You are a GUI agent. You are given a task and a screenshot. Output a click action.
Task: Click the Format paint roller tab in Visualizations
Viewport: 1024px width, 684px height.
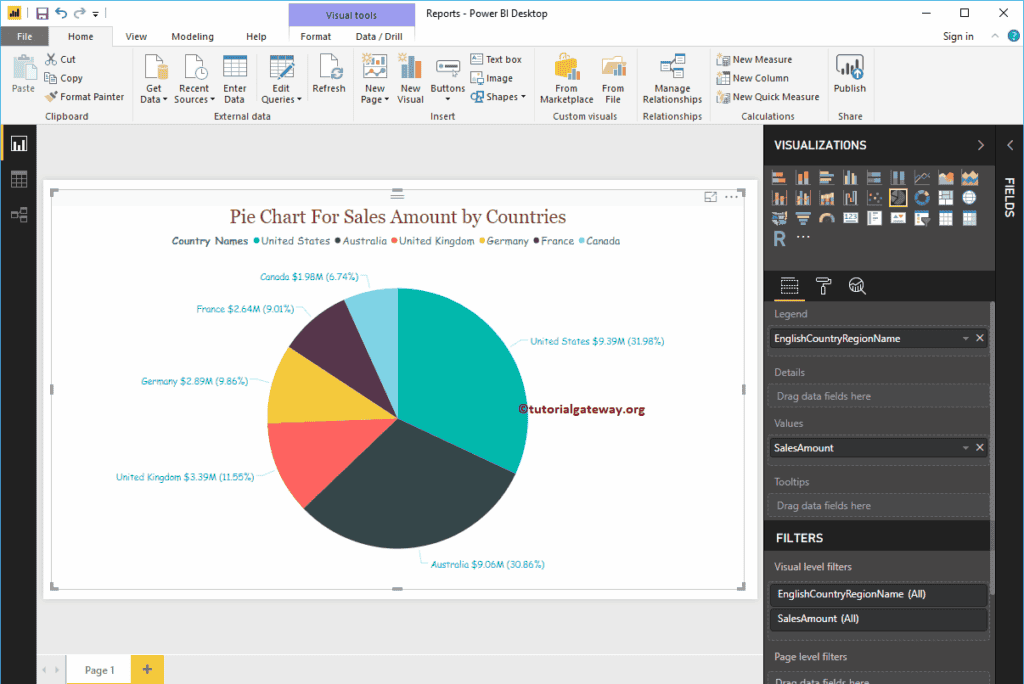click(823, 287)
